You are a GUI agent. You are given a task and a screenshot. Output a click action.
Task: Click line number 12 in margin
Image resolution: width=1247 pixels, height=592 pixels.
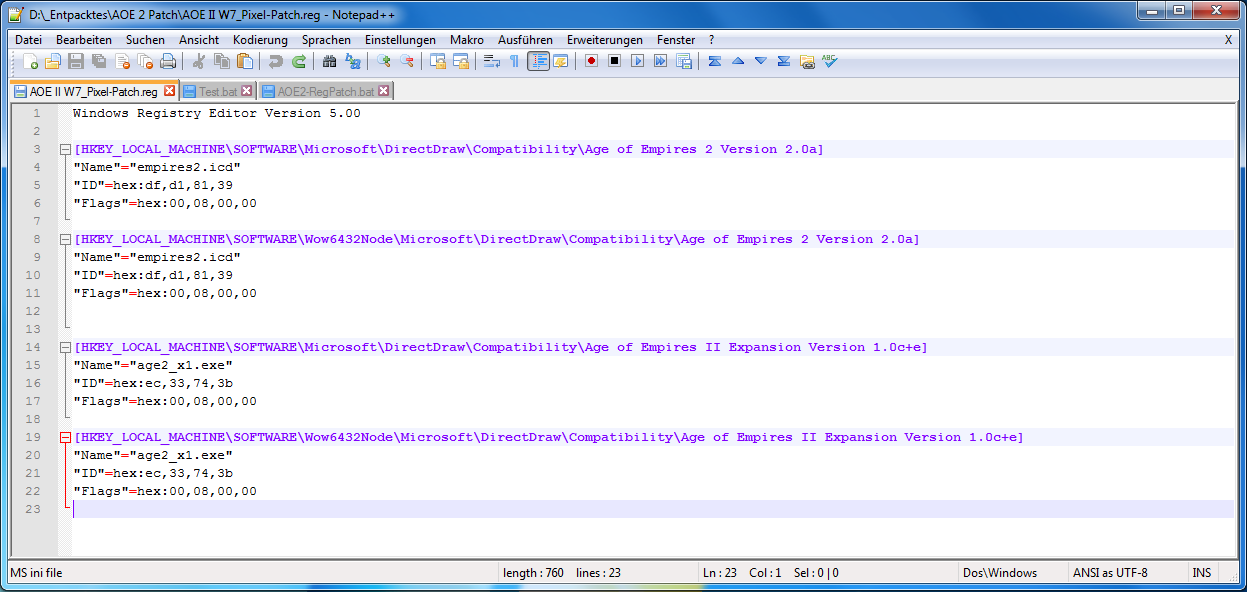(x=34, y=312)
